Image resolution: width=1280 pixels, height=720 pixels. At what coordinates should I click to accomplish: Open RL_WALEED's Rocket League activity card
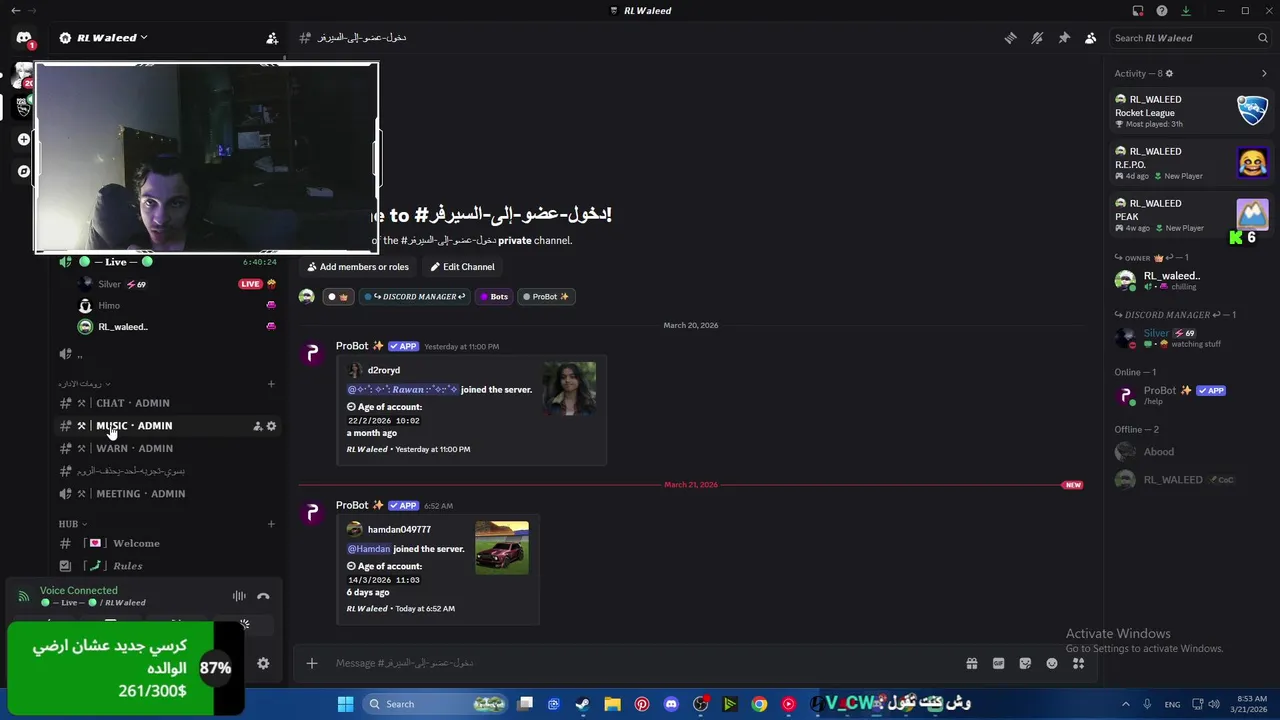tap(1190, 111)
